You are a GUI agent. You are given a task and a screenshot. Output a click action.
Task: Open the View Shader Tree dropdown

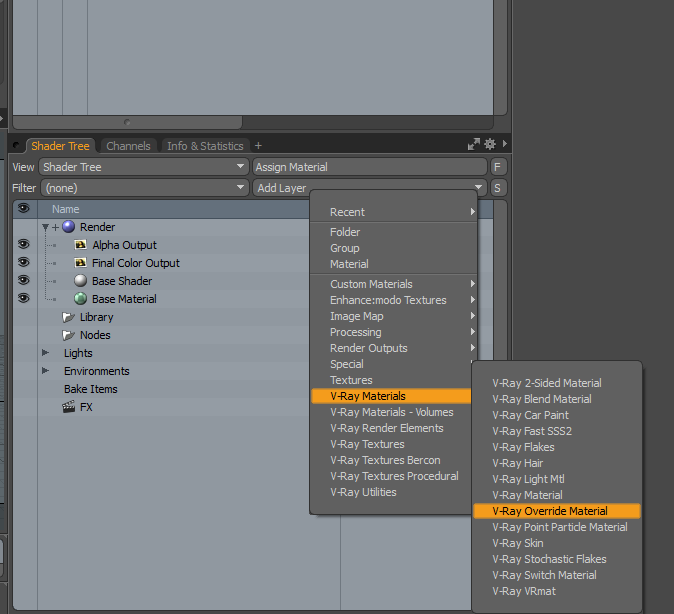[x=144, y=167]
